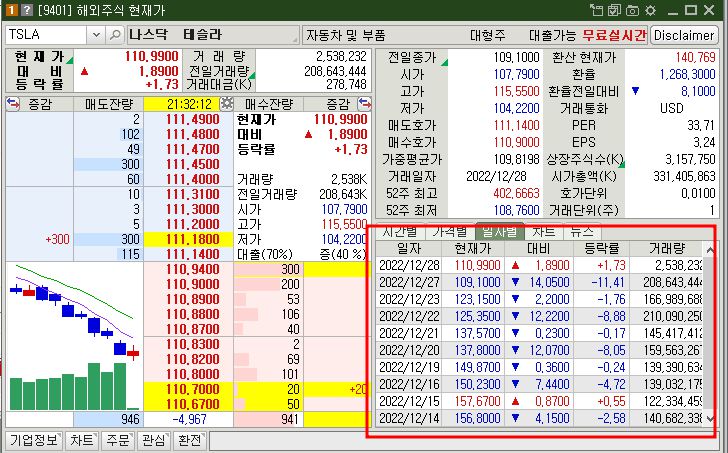Click the ask price 111.1400

192,254
